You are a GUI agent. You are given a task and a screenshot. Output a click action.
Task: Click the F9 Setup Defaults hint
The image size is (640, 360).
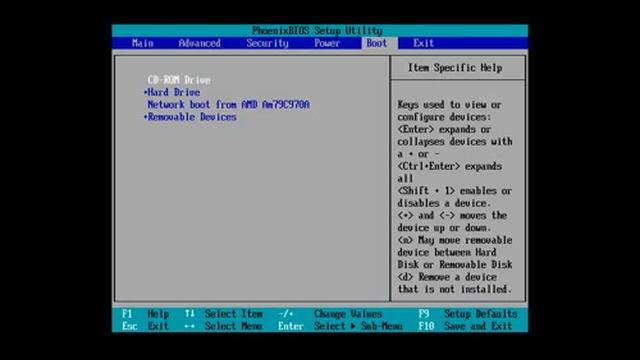coord(468,314)
